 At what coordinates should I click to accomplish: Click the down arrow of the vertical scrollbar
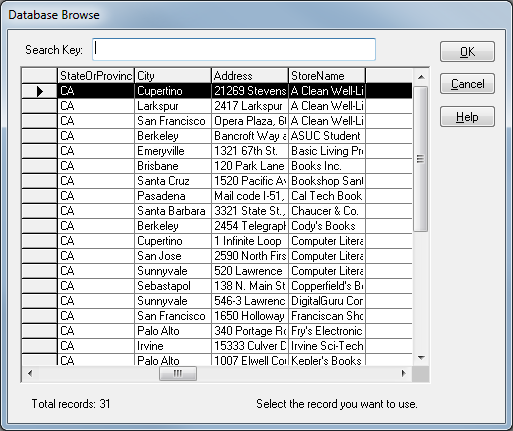(421, 358)
